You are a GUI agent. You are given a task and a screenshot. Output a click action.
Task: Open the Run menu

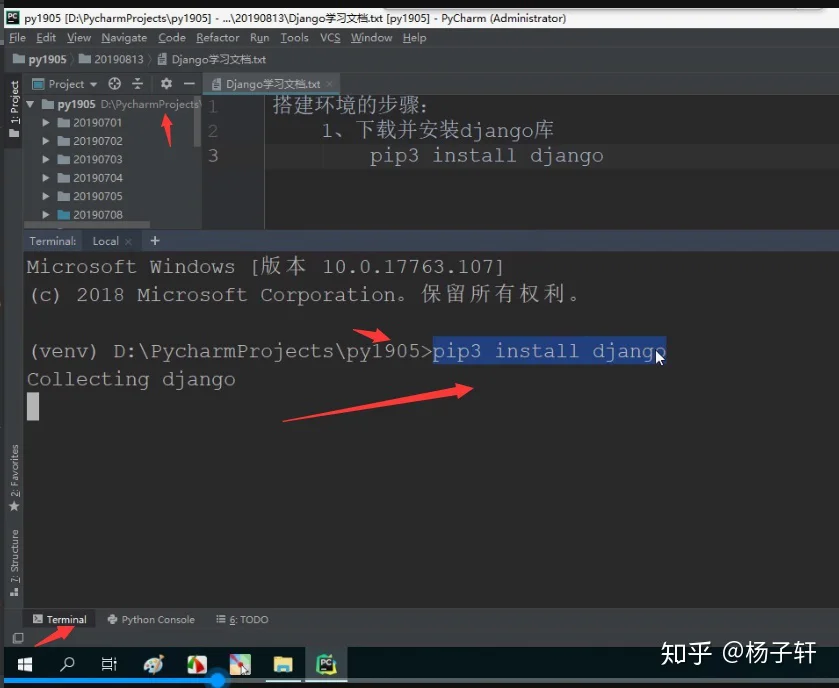pyautogui.click(x=260, y=38)
